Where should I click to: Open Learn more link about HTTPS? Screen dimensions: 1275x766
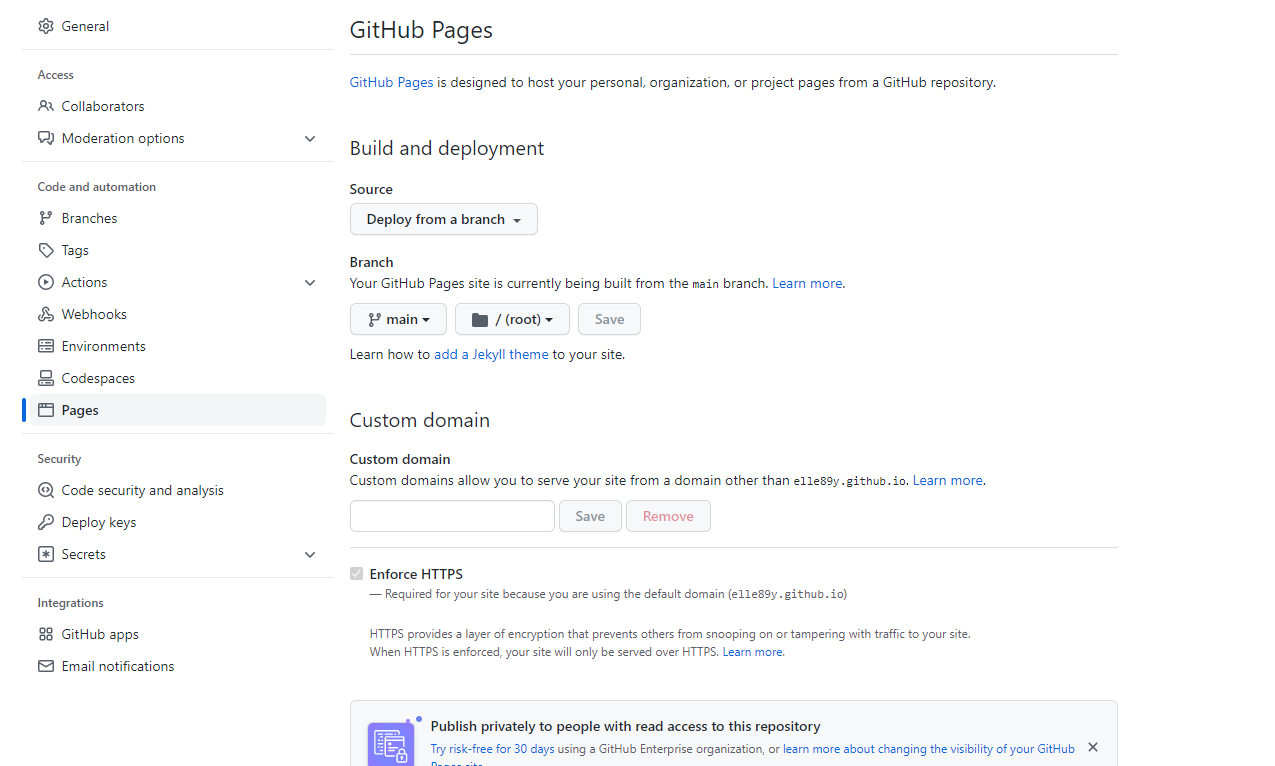(753, 652)
